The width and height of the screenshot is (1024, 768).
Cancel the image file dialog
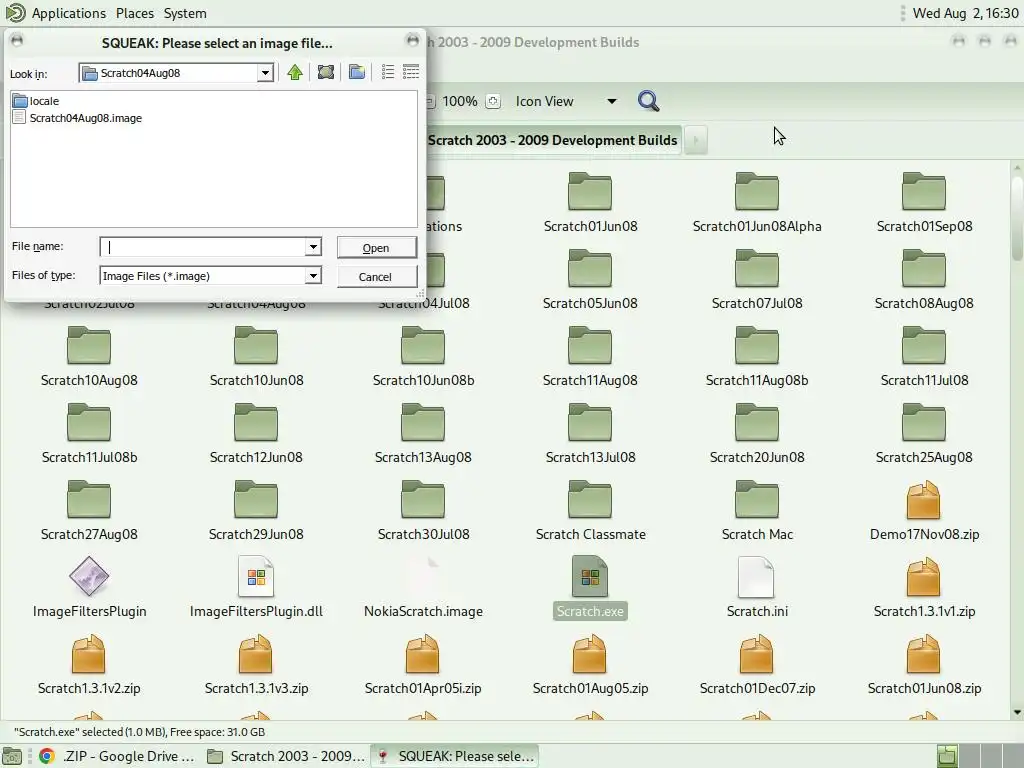click(x=376, y=276)
